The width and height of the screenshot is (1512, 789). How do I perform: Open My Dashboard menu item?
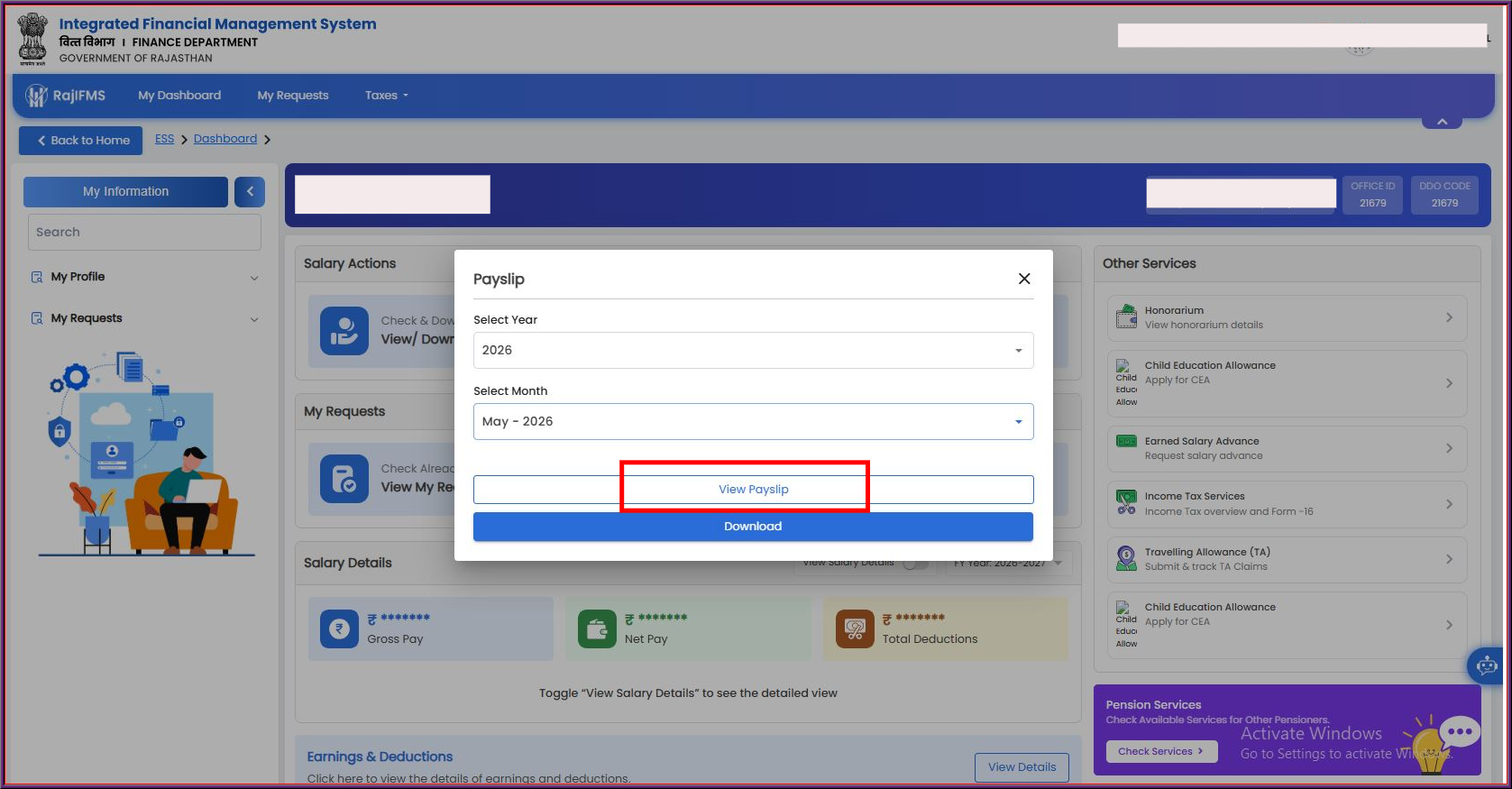(x=179, y=96)
